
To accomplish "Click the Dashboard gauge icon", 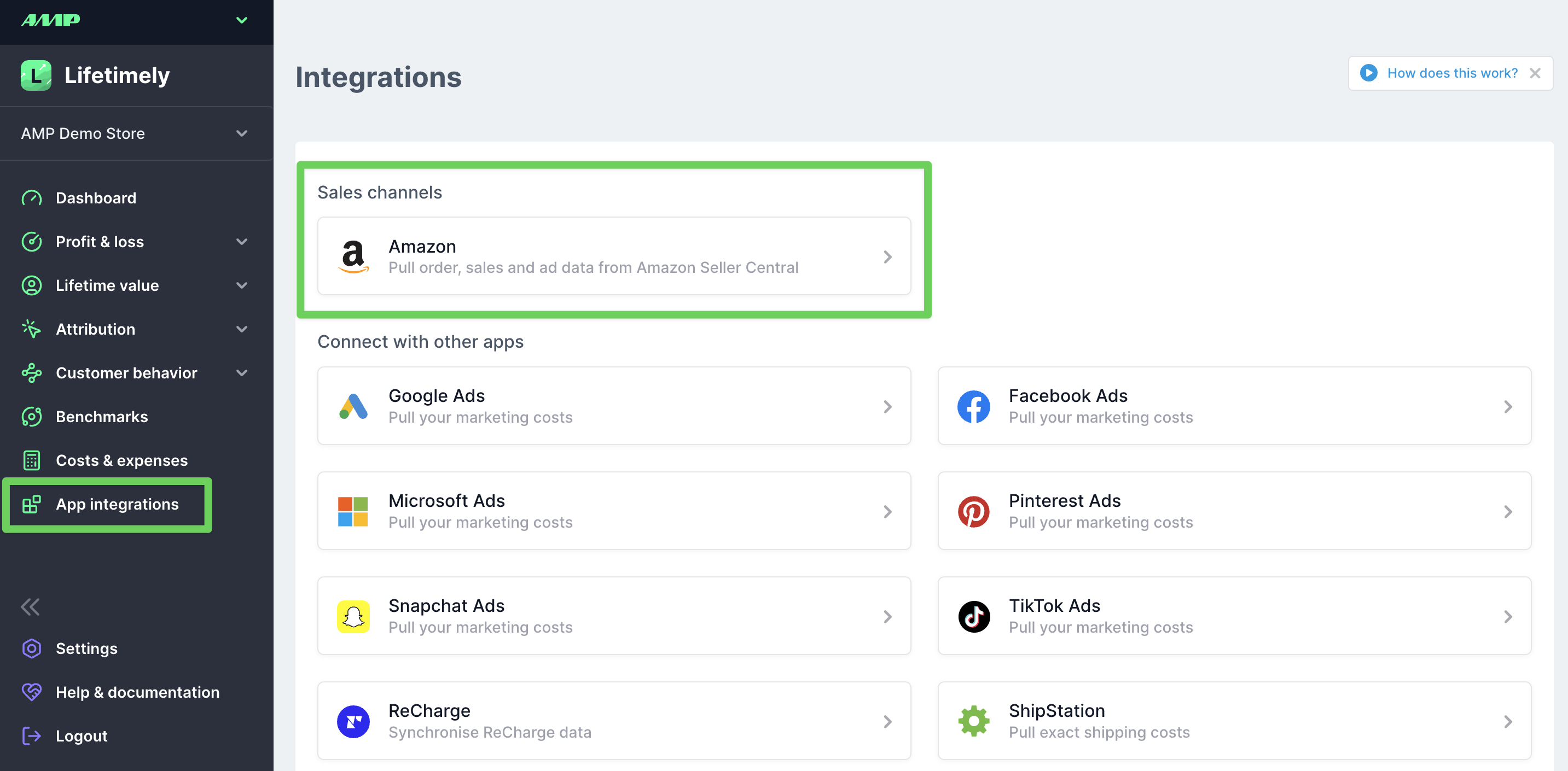I will pyautogui.click(x=32, y=198).
